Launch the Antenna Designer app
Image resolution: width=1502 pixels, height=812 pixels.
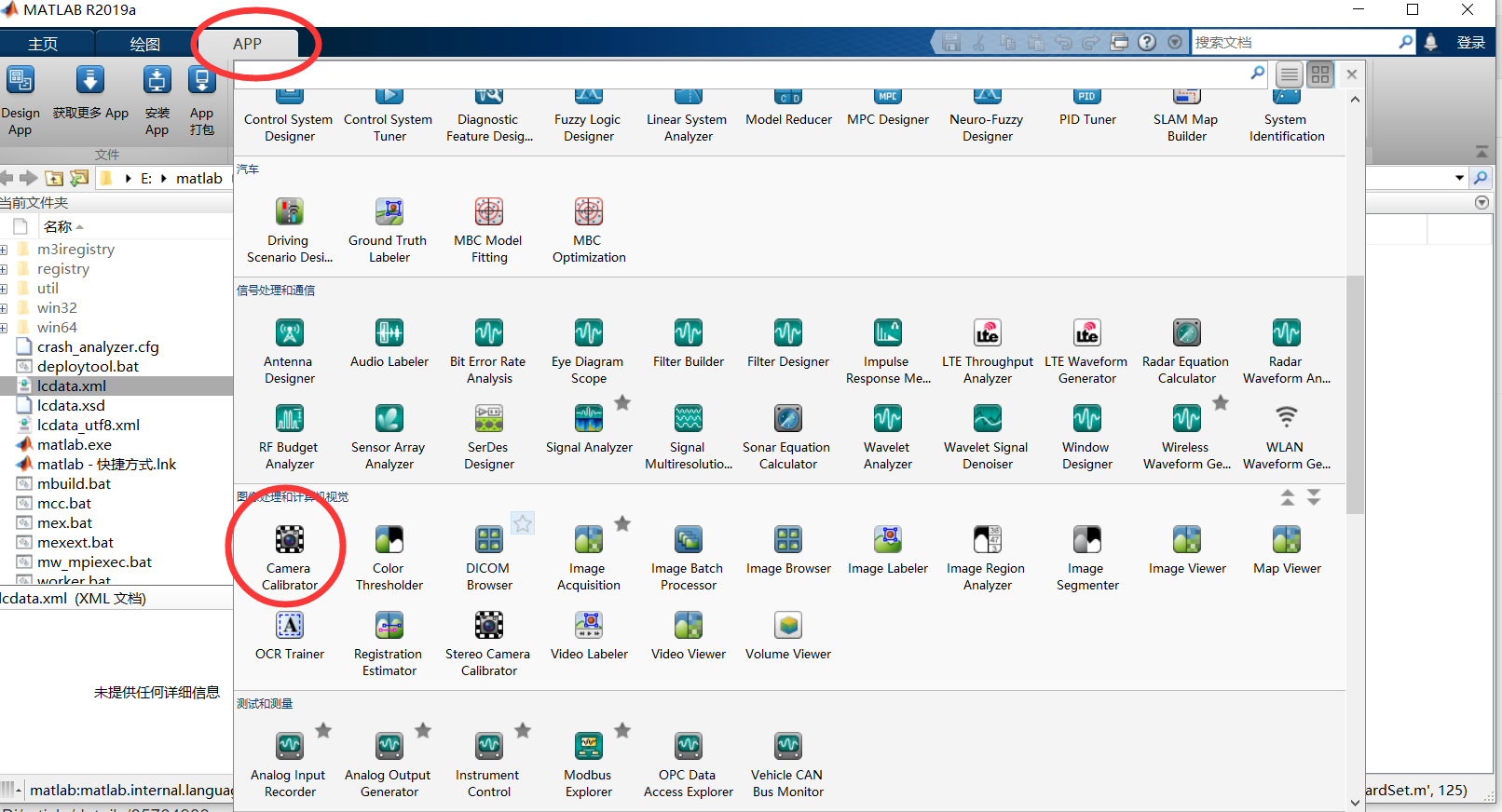tap(290, 352)
